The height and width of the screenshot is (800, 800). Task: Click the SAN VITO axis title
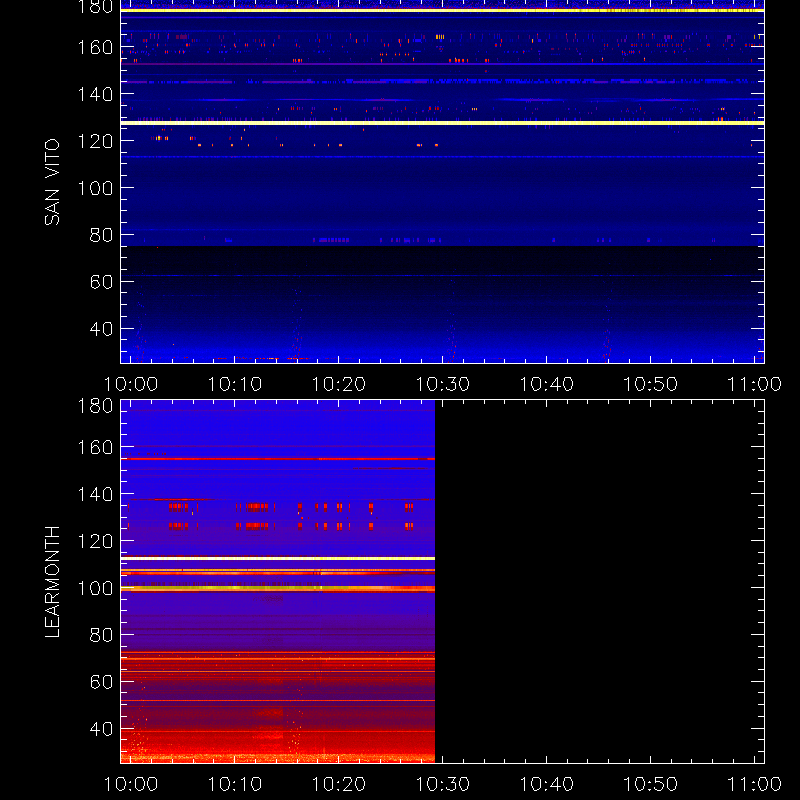point(52,182)
